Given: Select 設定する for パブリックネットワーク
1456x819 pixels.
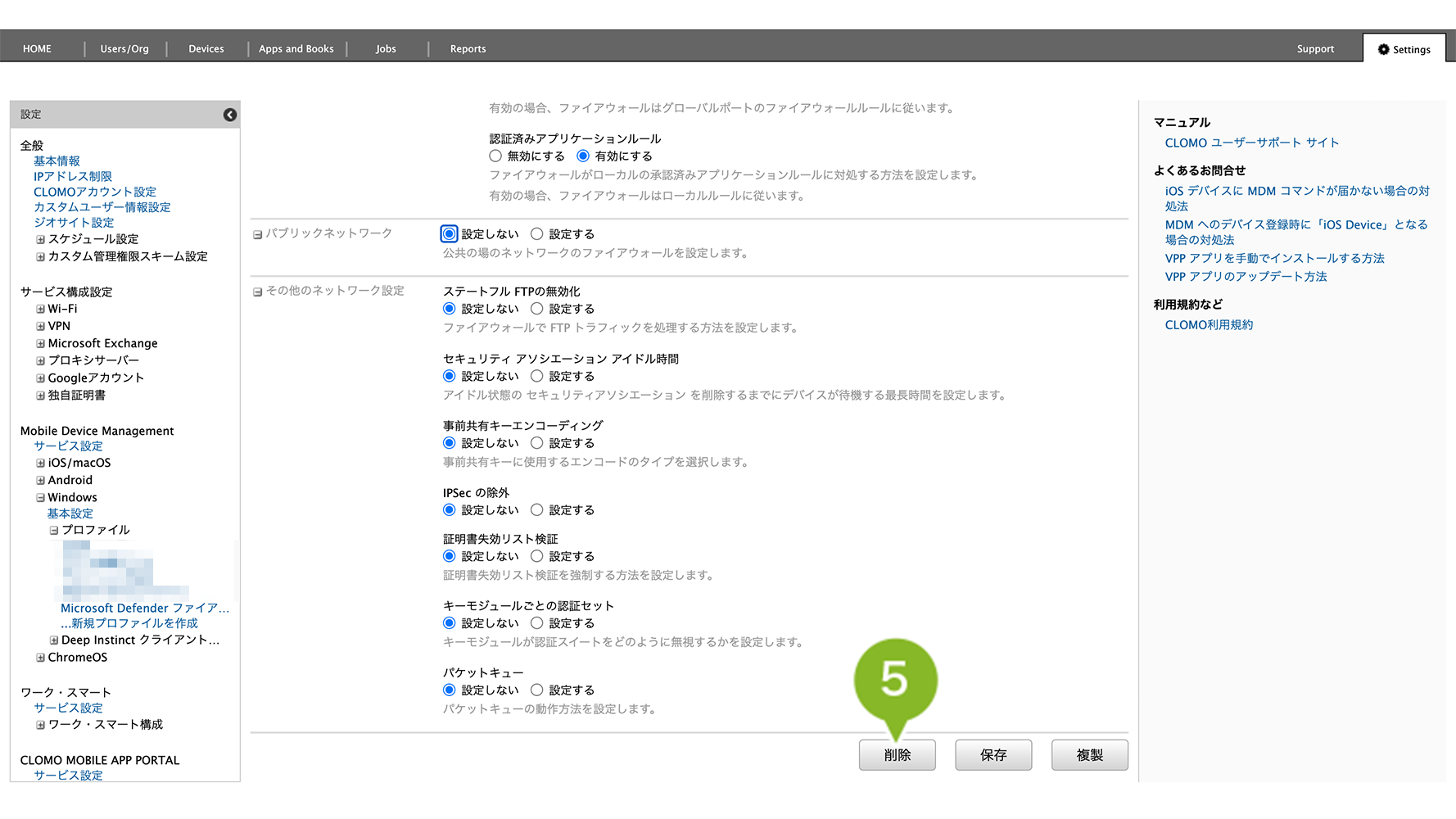Looking at the screenshot, I should 536,234.
